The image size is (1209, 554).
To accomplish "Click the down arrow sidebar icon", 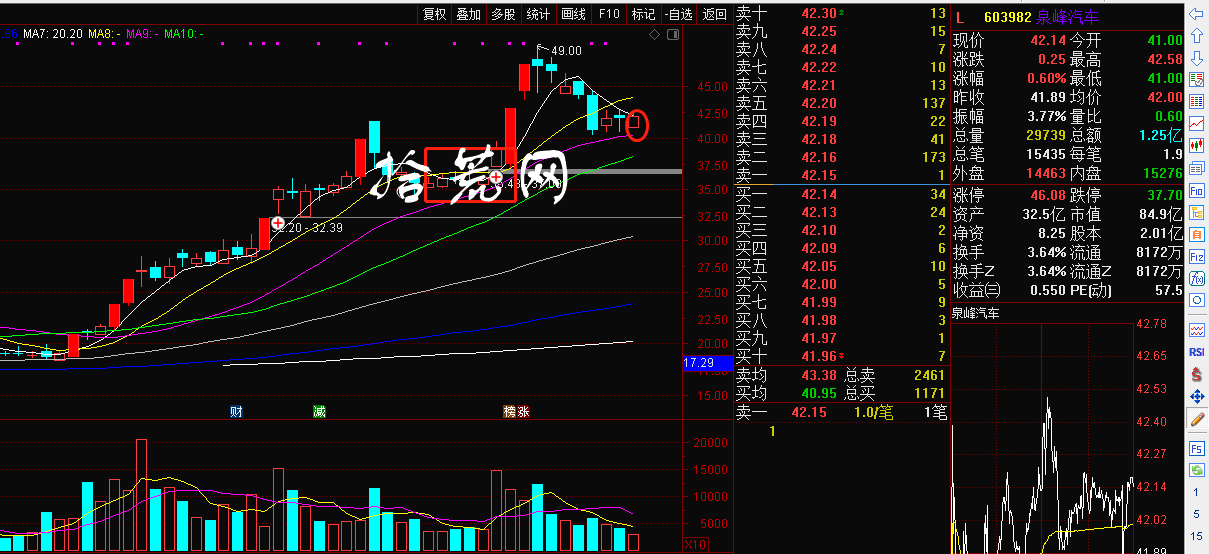I will [1196, 60].
